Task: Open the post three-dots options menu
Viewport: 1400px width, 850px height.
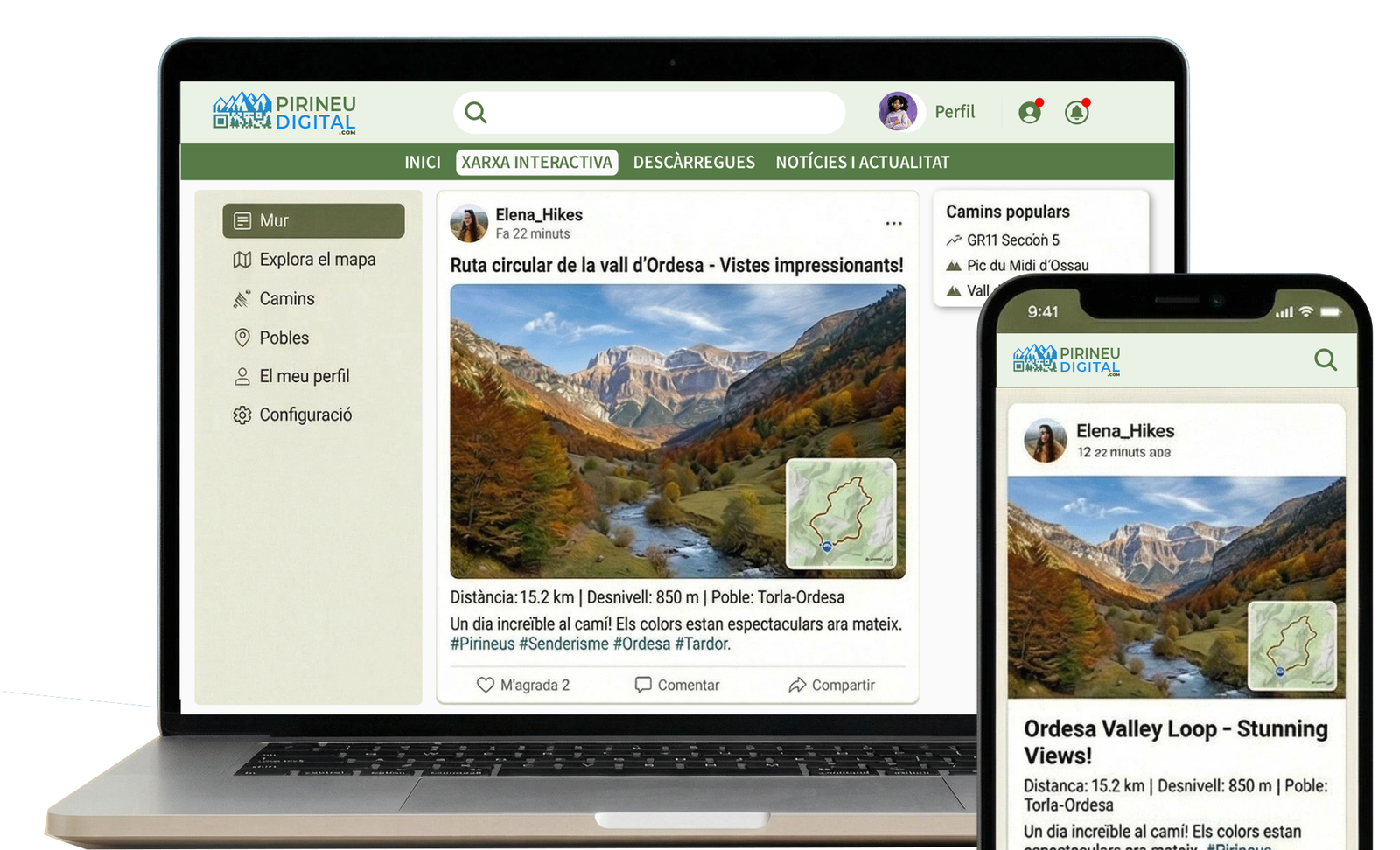Action: 892,224
